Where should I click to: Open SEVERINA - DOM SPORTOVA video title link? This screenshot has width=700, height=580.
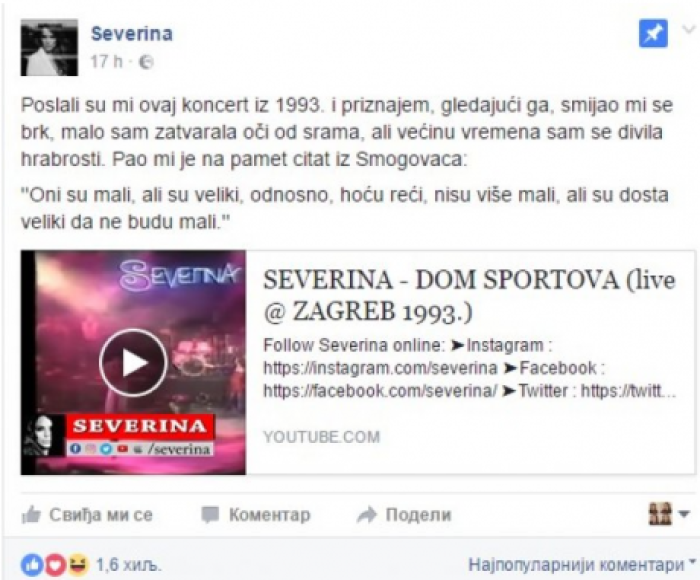click(469, 296)
